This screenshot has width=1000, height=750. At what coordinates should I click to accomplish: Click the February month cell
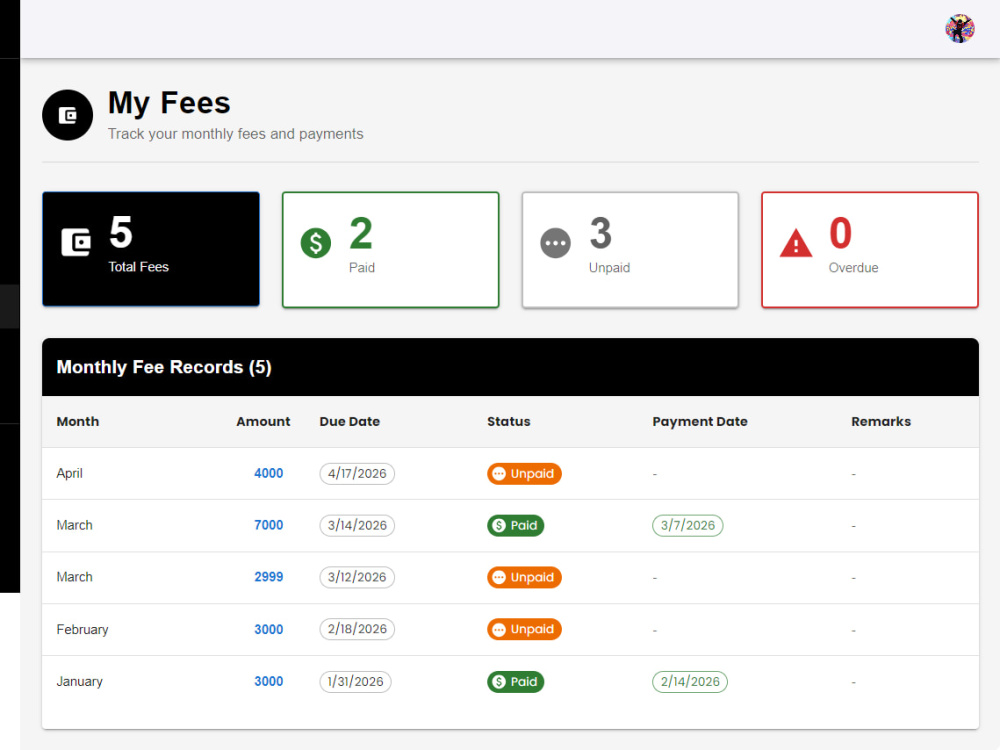pos(82,629)
